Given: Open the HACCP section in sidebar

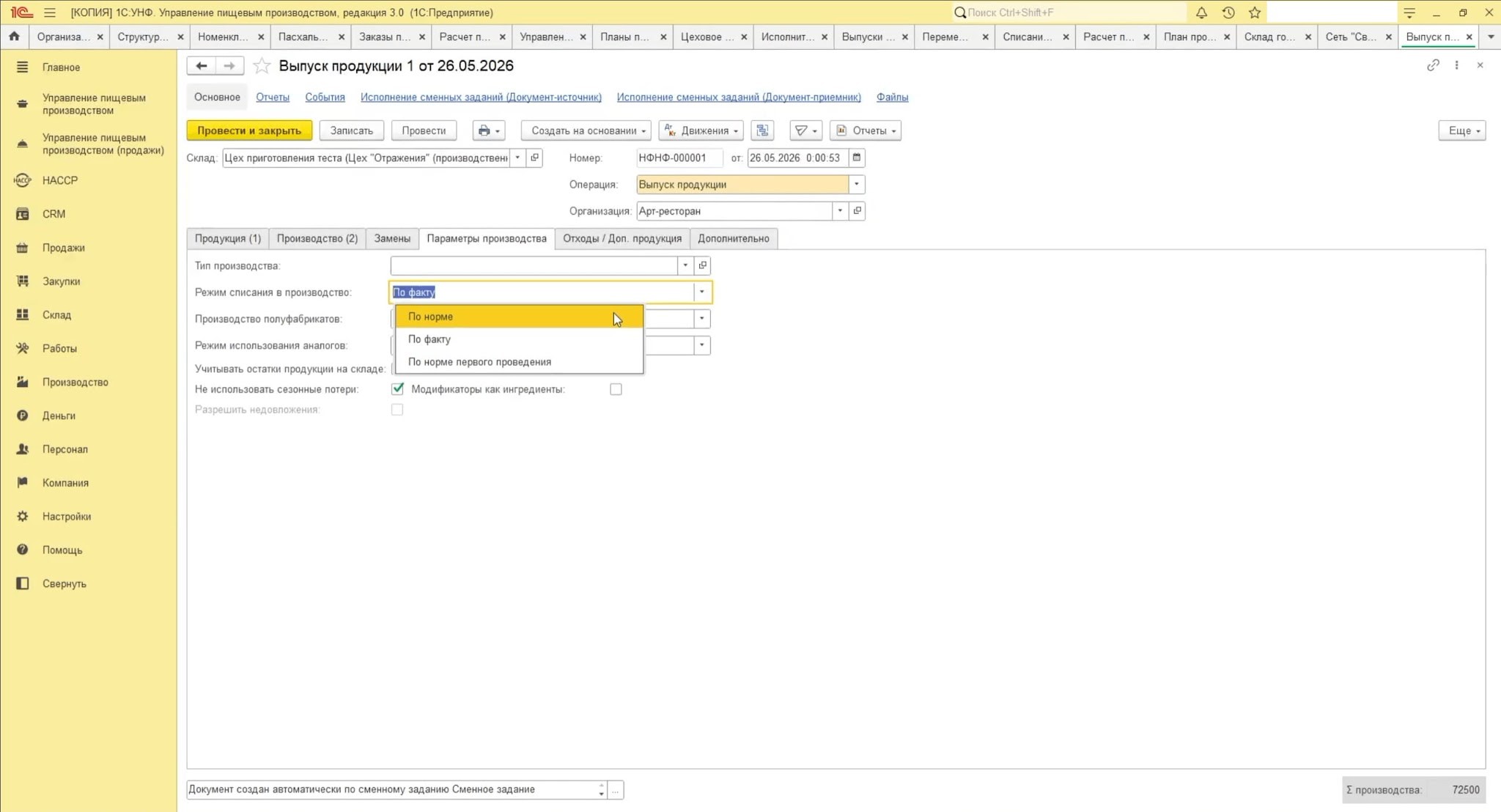Looking at the screenshot, I should (x=60, y=180).
